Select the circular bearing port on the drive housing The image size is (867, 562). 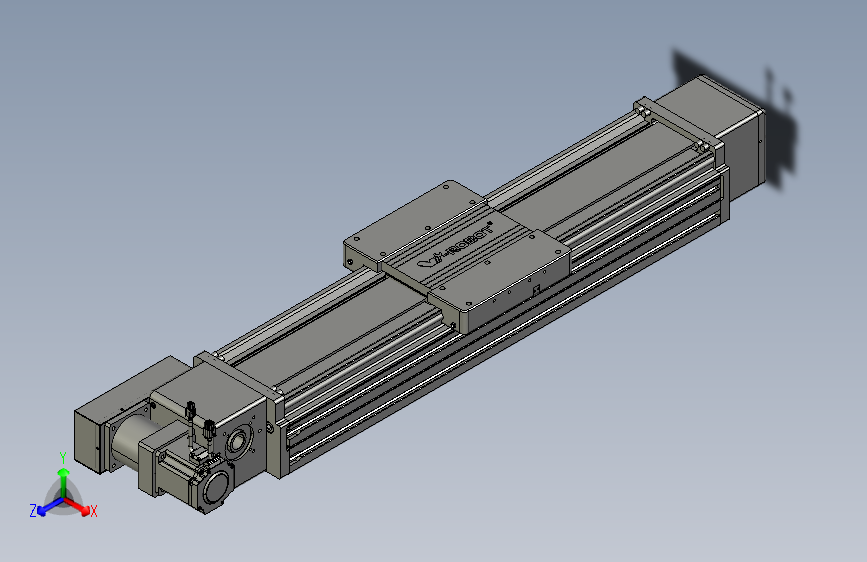[238, 442]
